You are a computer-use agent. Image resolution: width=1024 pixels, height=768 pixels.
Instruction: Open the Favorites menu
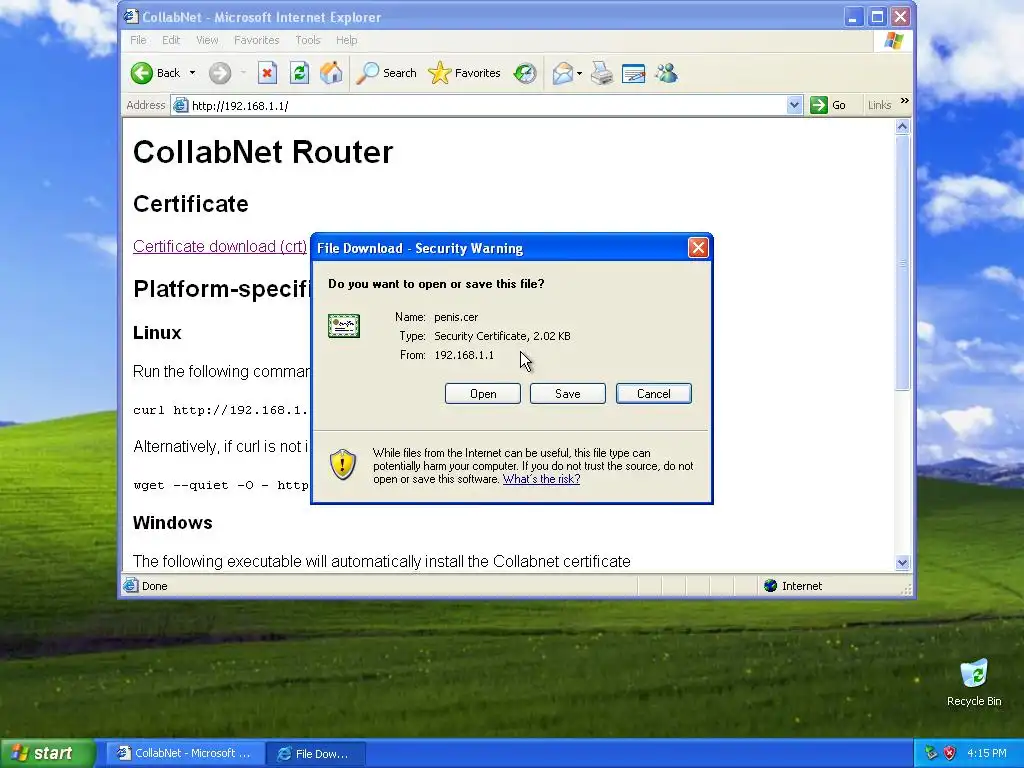tap(256, 40)
